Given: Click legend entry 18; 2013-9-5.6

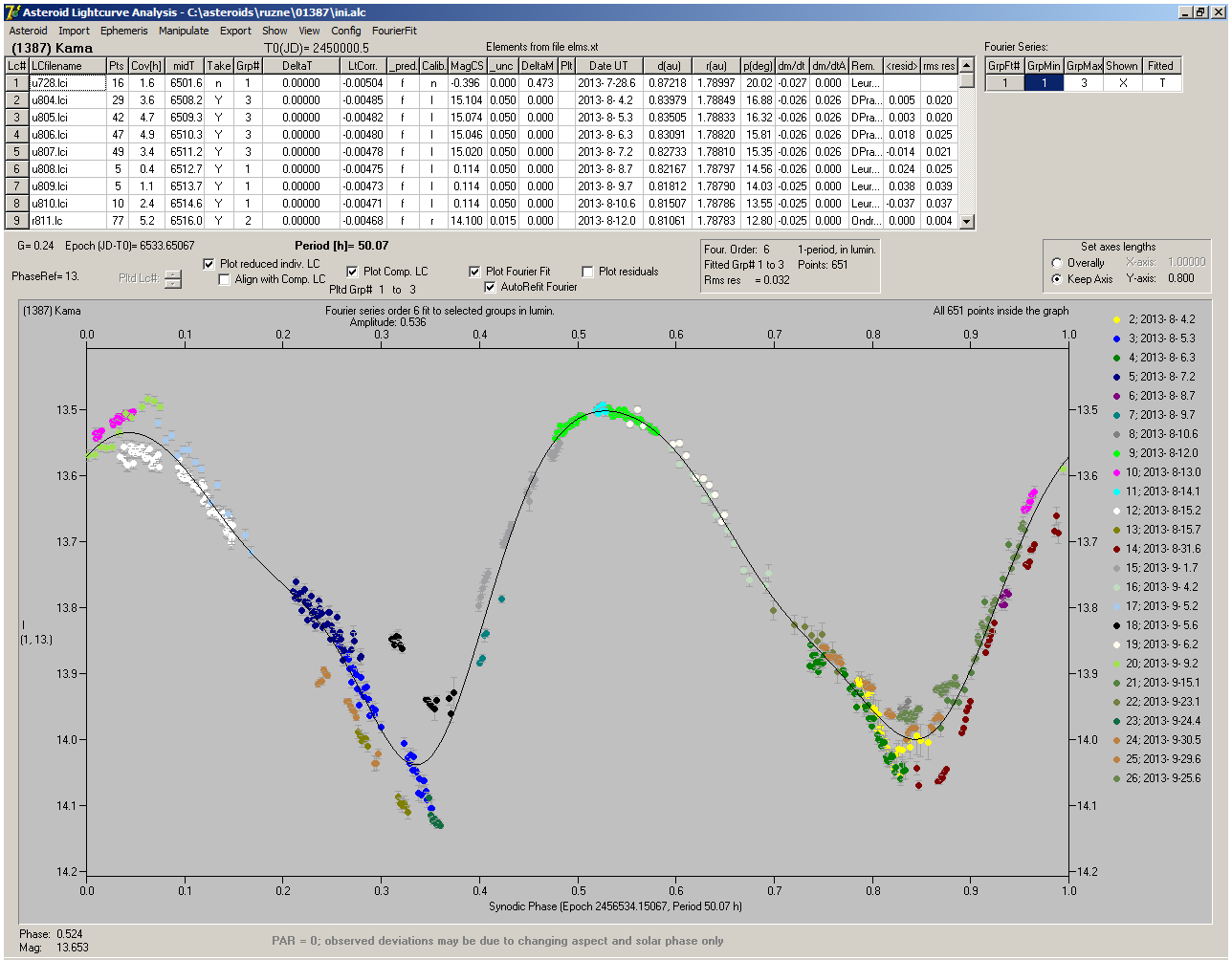Looking at the screenshot, I should (x=1155, y=625).
